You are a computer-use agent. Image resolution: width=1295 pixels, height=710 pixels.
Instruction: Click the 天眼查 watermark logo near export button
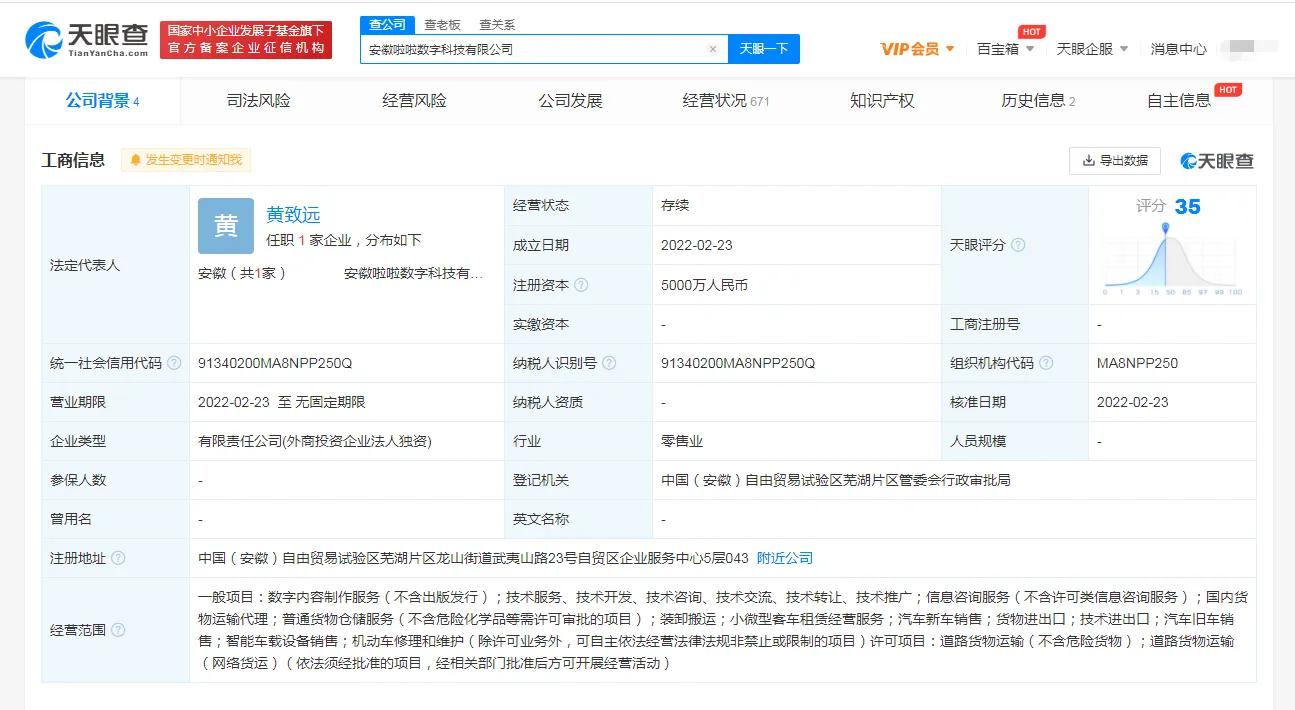click(x=1216, y=160)
